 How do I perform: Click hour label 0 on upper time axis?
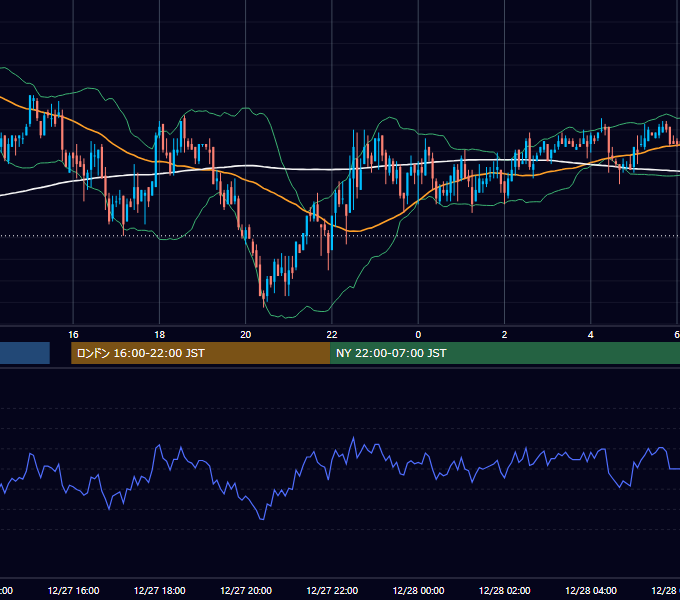pos(418,334)
